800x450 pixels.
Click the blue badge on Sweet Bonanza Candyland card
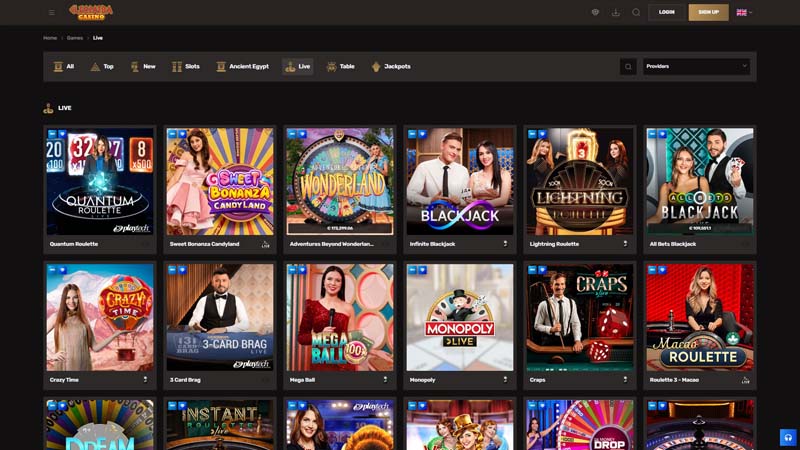pos(172,134)
